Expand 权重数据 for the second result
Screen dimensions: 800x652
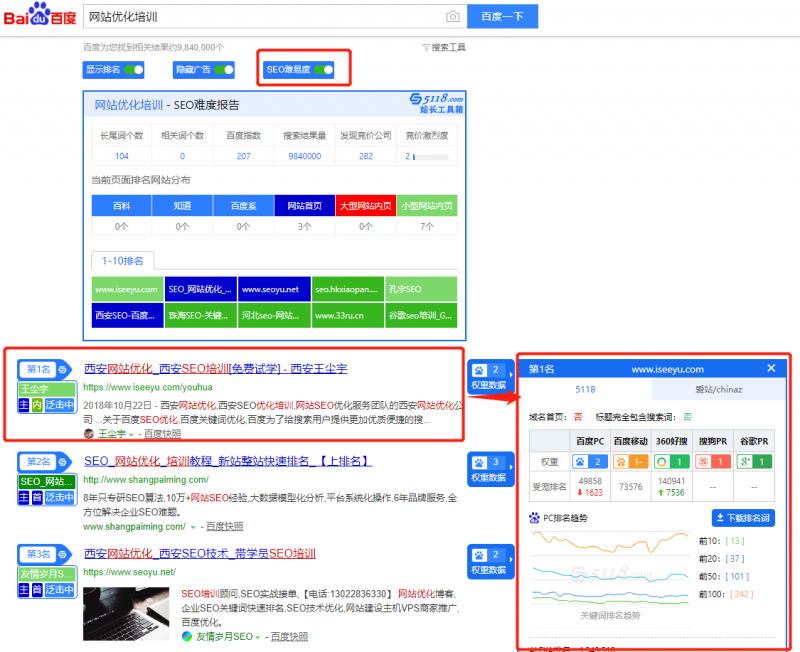490,469
